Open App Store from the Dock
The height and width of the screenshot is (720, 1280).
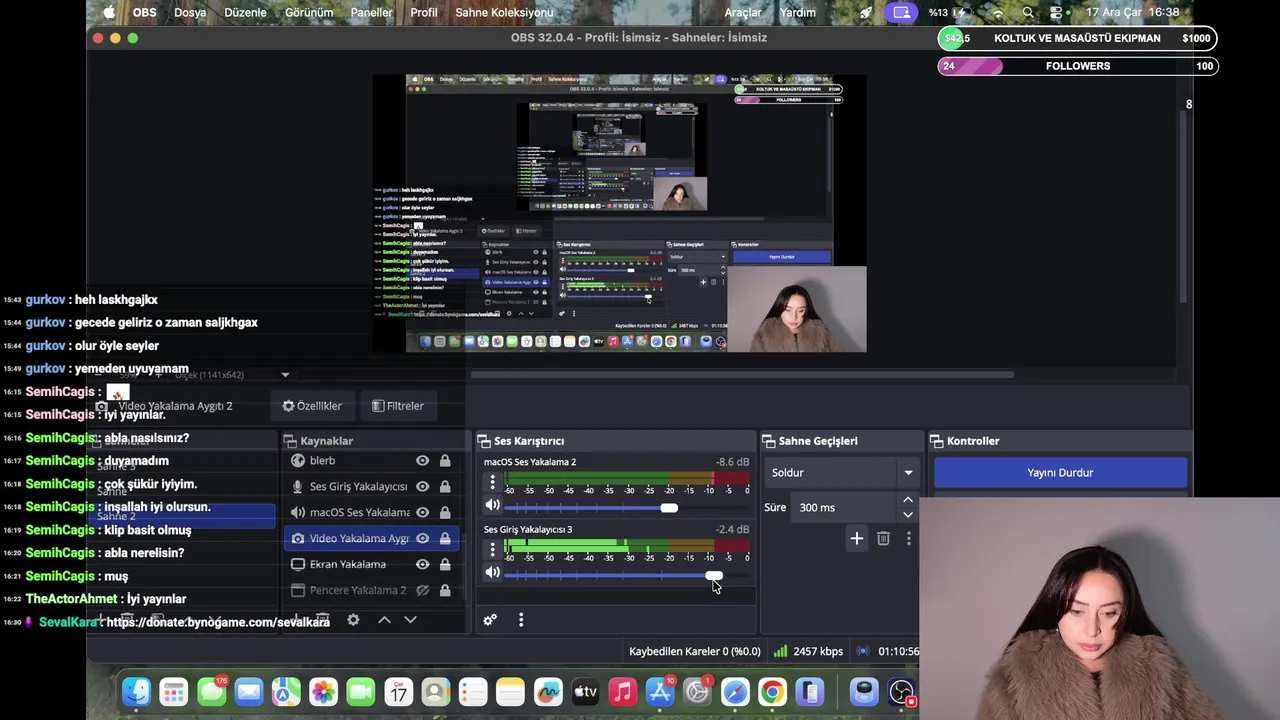660,692
